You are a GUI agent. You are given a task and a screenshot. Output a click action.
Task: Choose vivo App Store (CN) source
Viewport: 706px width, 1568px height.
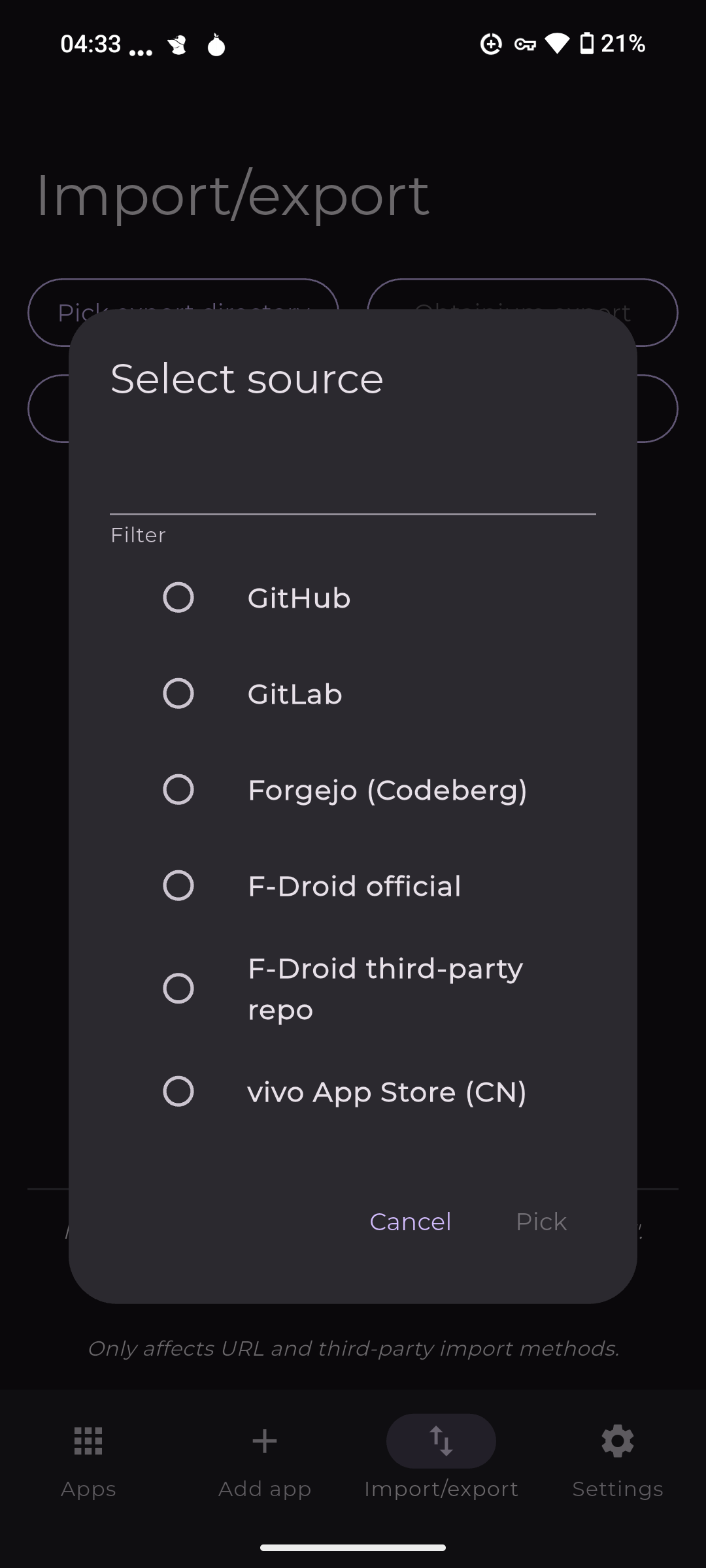tap(178, 1092)
